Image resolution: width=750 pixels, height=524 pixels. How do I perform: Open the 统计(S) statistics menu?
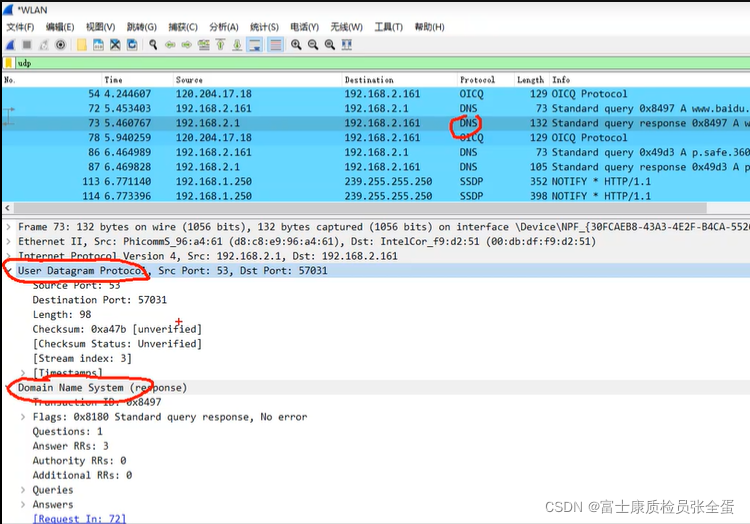click(x=264, y=27)
